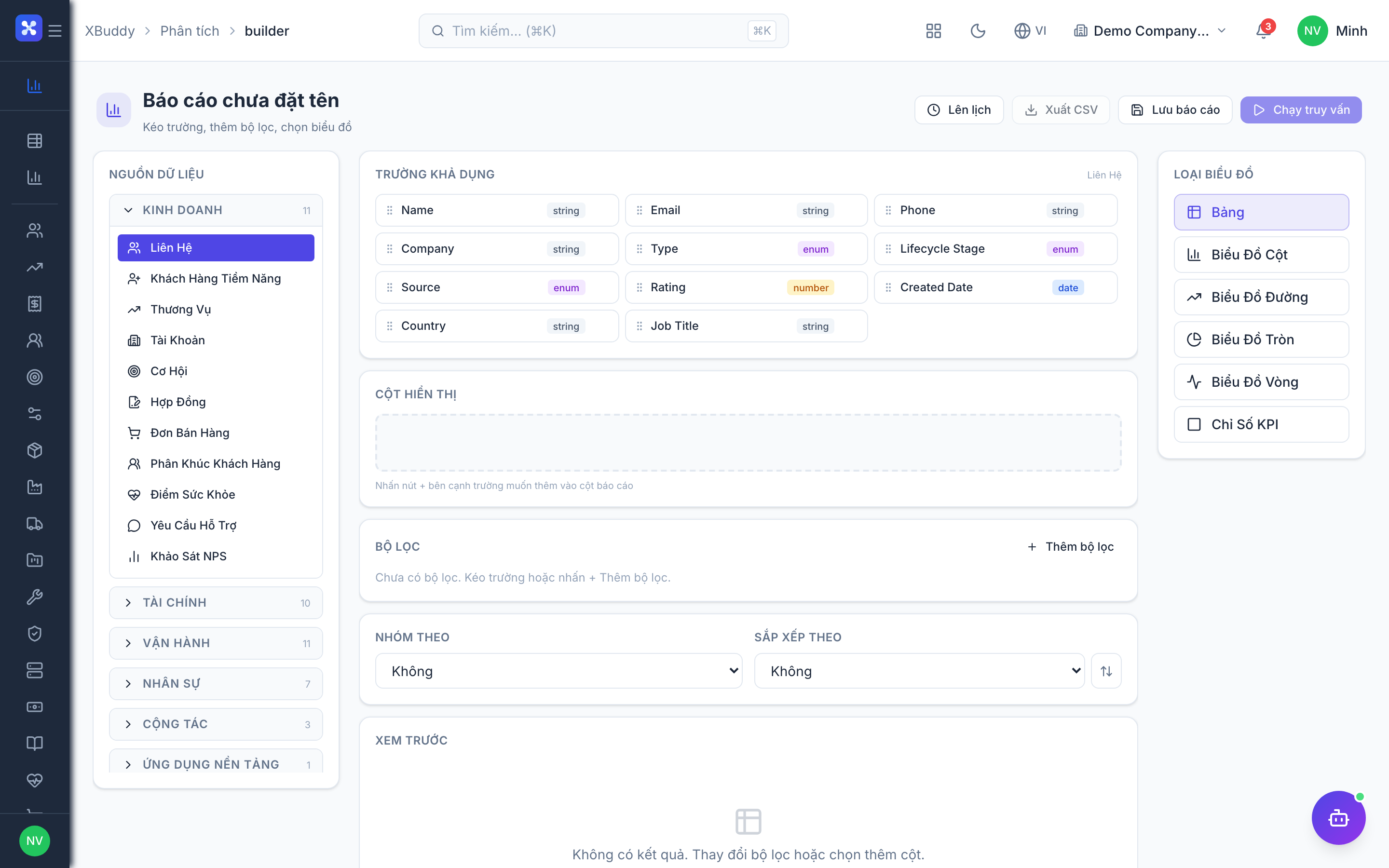
Task: Select Phân Khúc Khách Hàng data source
Action: 216,464
